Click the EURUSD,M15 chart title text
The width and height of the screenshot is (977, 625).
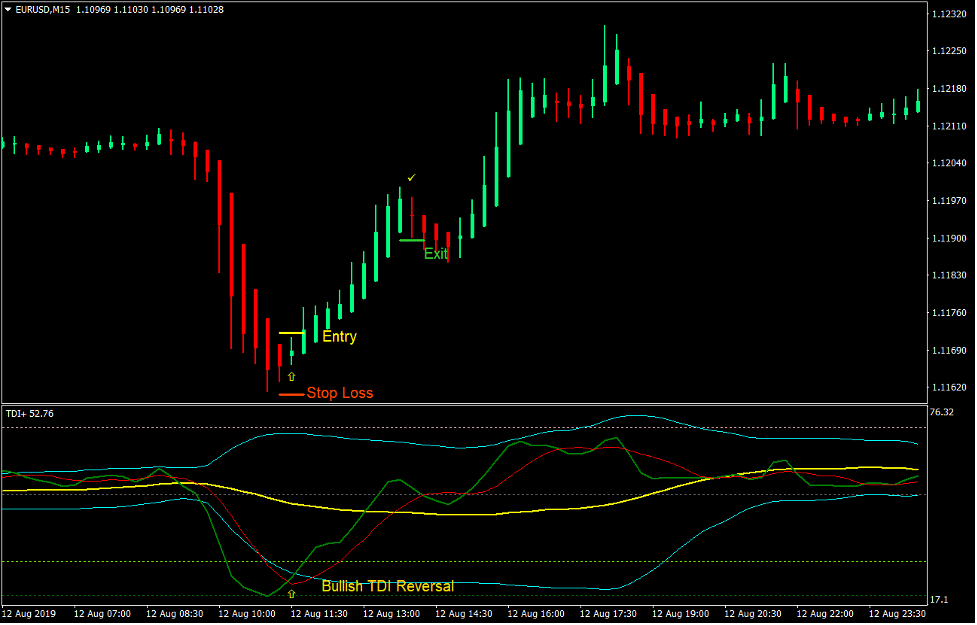click(48, 9)
